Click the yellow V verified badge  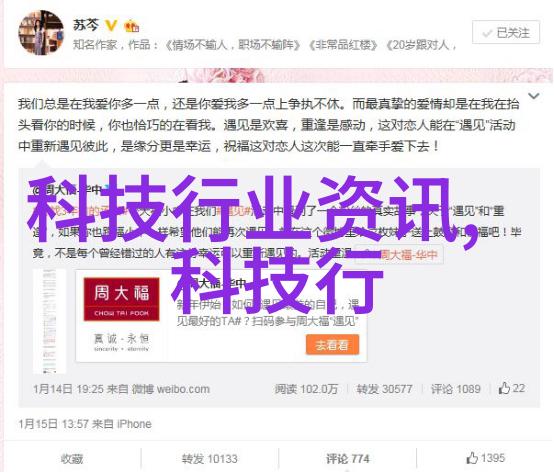(x=111, y=25)
